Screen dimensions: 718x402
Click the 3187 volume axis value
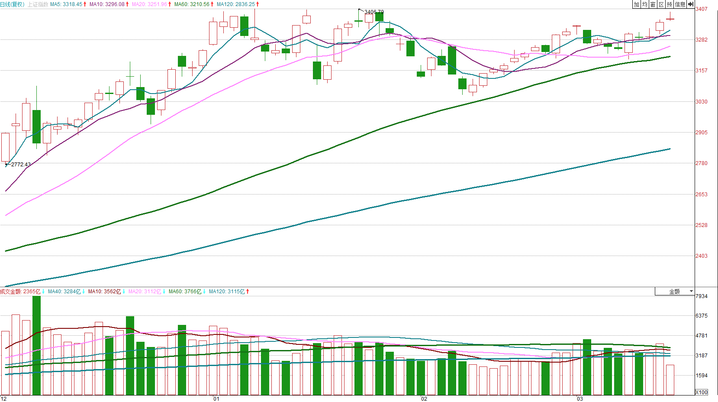point(702,355)
